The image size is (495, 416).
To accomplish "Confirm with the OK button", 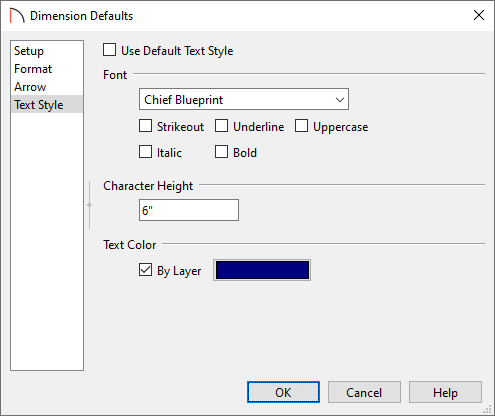I will coord(283,392).
